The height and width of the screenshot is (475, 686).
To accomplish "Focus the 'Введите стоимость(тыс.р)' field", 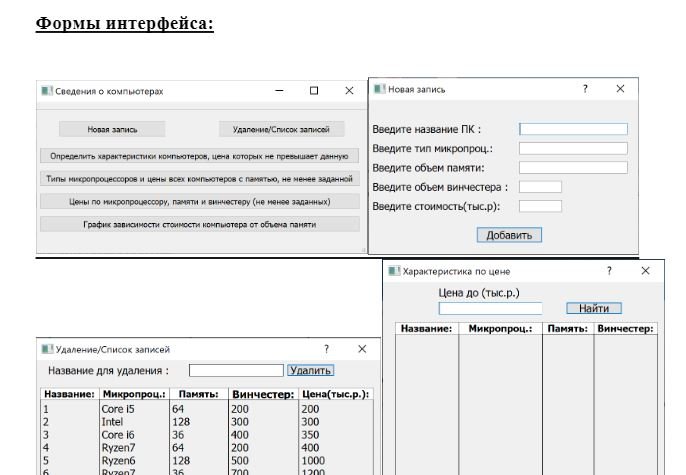I will (540, 206).
